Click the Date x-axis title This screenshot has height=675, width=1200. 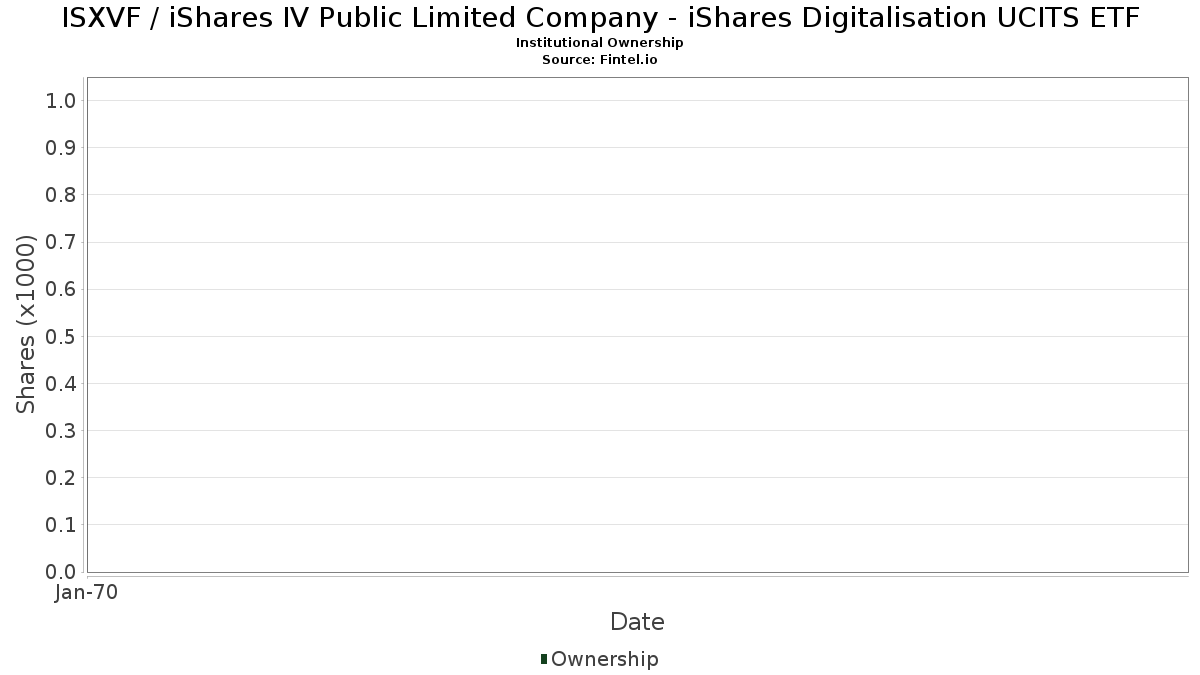(637, 622)
